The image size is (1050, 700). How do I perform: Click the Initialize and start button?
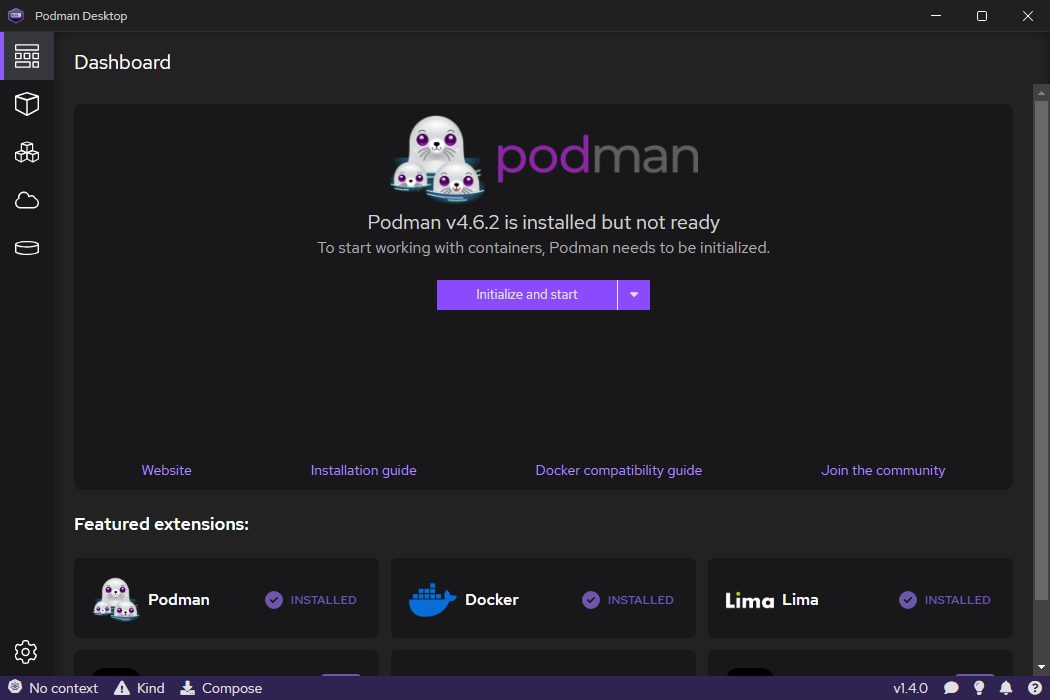click(526, 295)
